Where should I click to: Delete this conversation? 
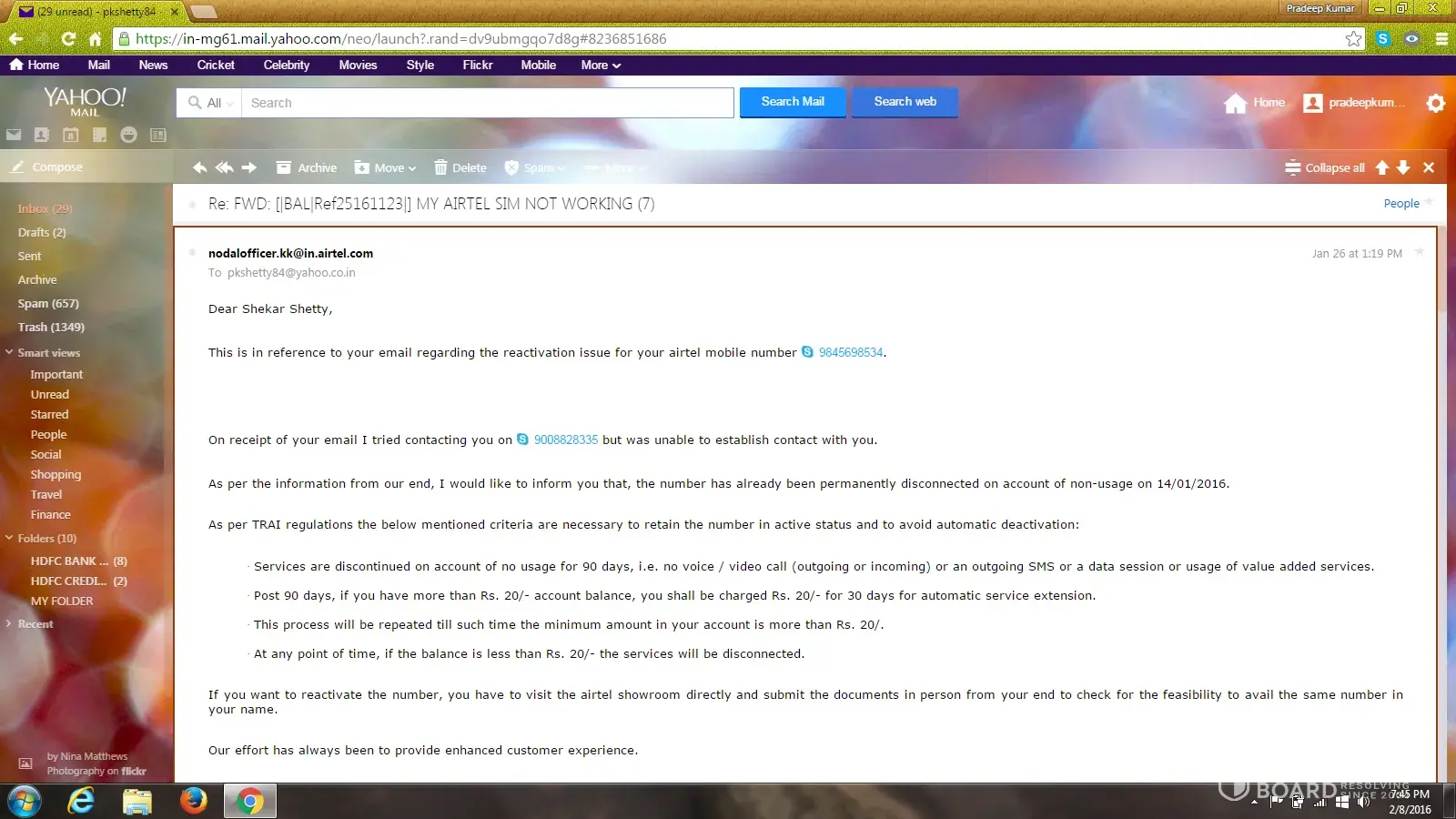coord(460,167)
